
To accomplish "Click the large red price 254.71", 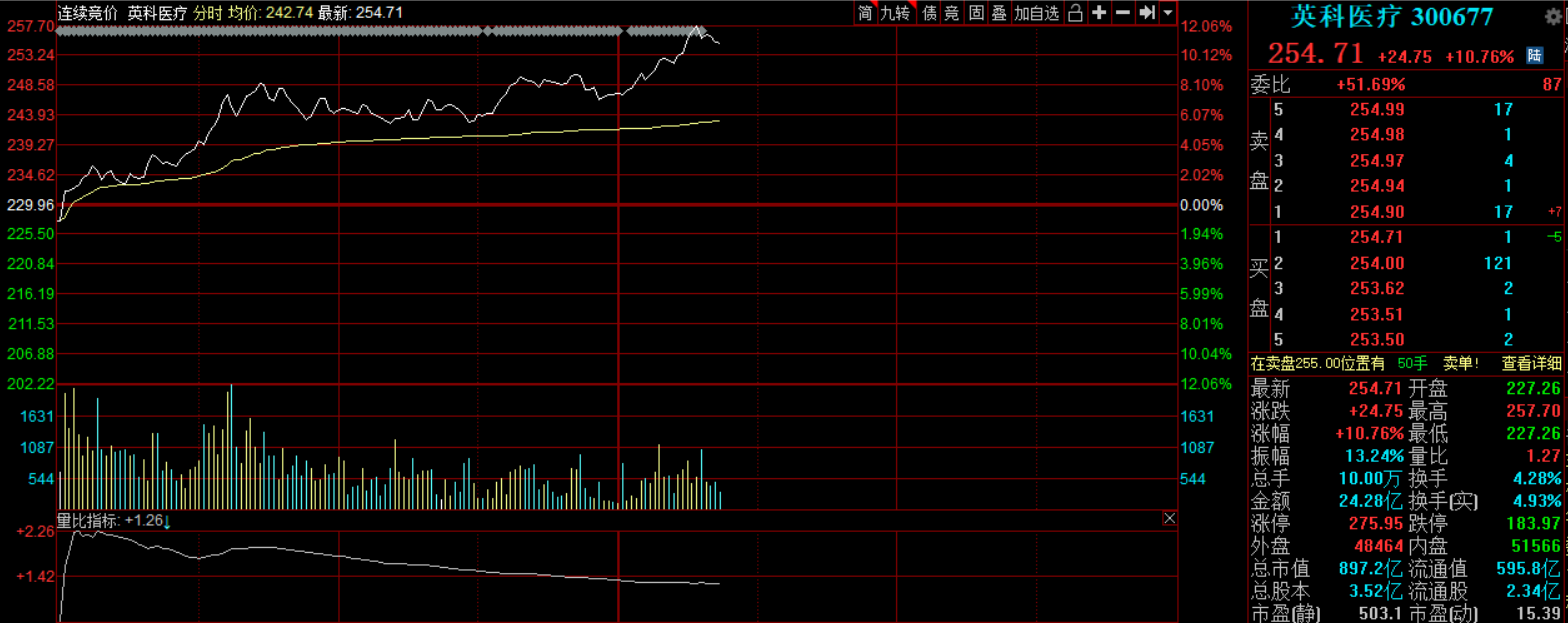I will click(x=1315, y=54).
